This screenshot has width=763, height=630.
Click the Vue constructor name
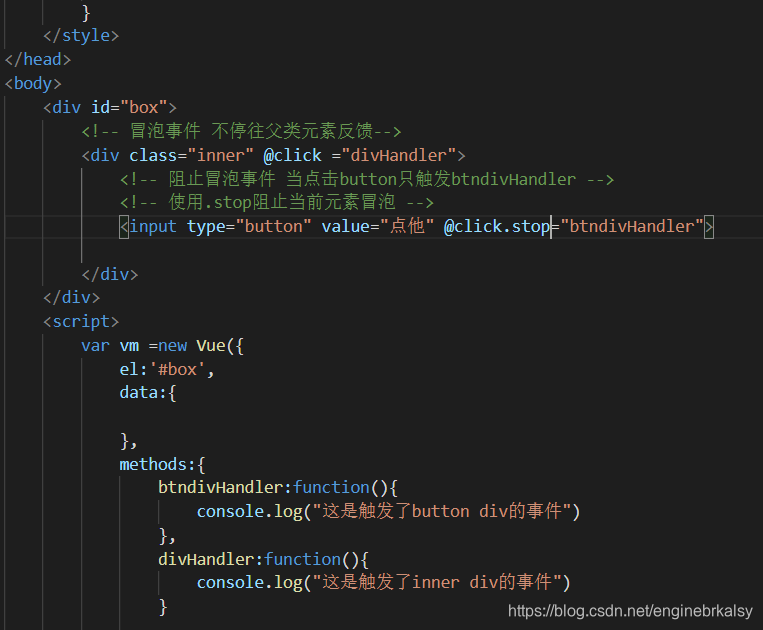tap(211, 346)
